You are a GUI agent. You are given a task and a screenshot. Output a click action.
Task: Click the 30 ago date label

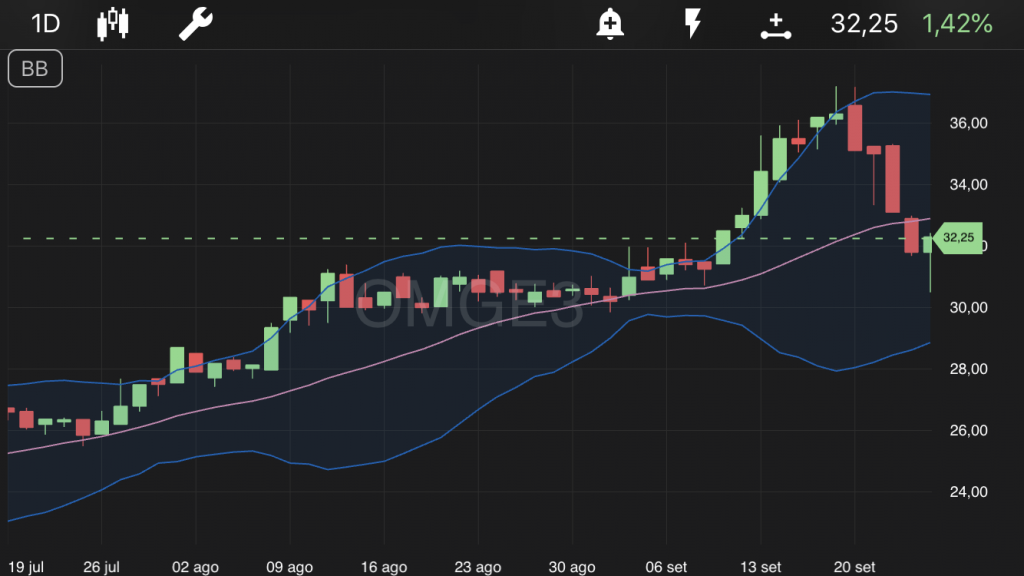pos(572,567)
